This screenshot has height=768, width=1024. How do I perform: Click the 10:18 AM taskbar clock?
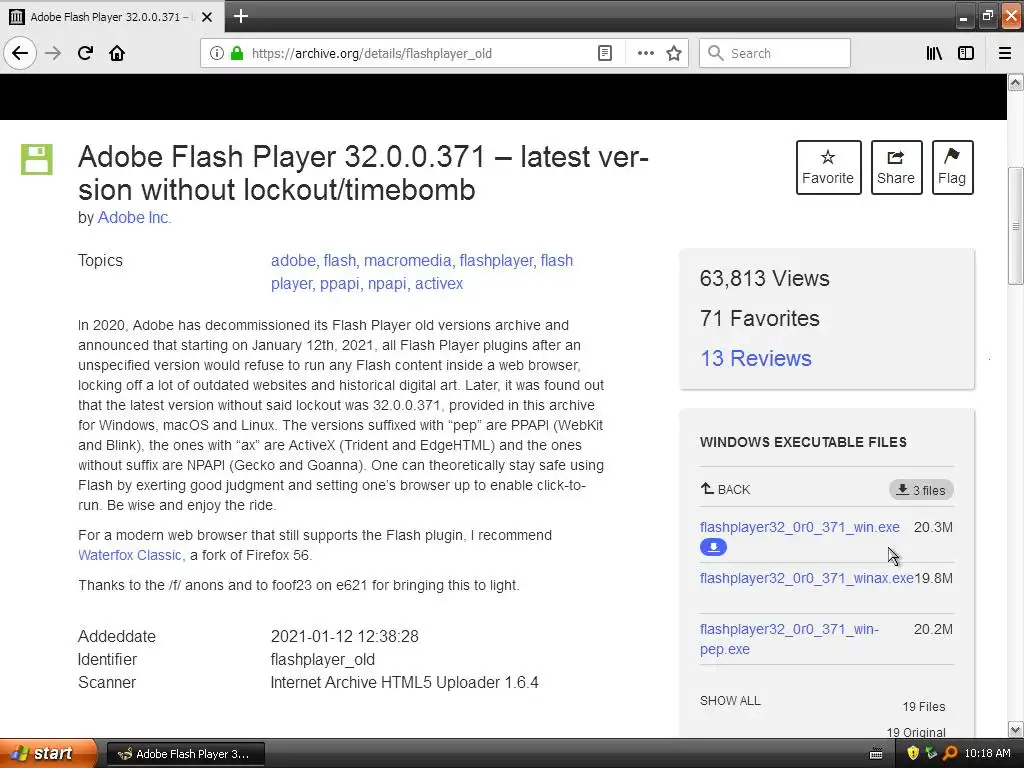point(987,753)
